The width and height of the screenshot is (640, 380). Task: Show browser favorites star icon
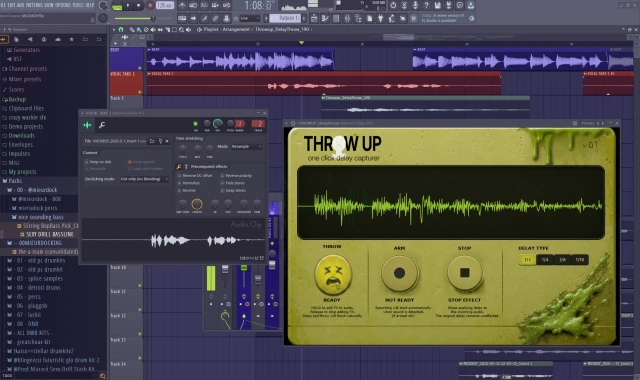[x=71, y=39]
